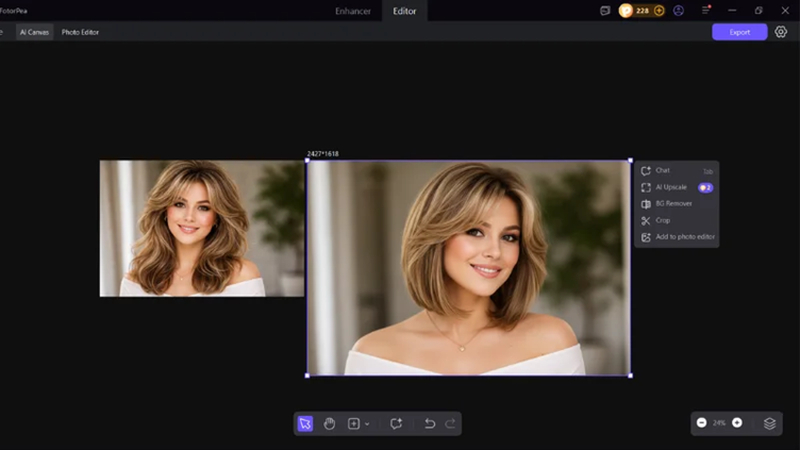Undo the last action
The height and width of the screenshot is (450, 800).
[430, 423]
